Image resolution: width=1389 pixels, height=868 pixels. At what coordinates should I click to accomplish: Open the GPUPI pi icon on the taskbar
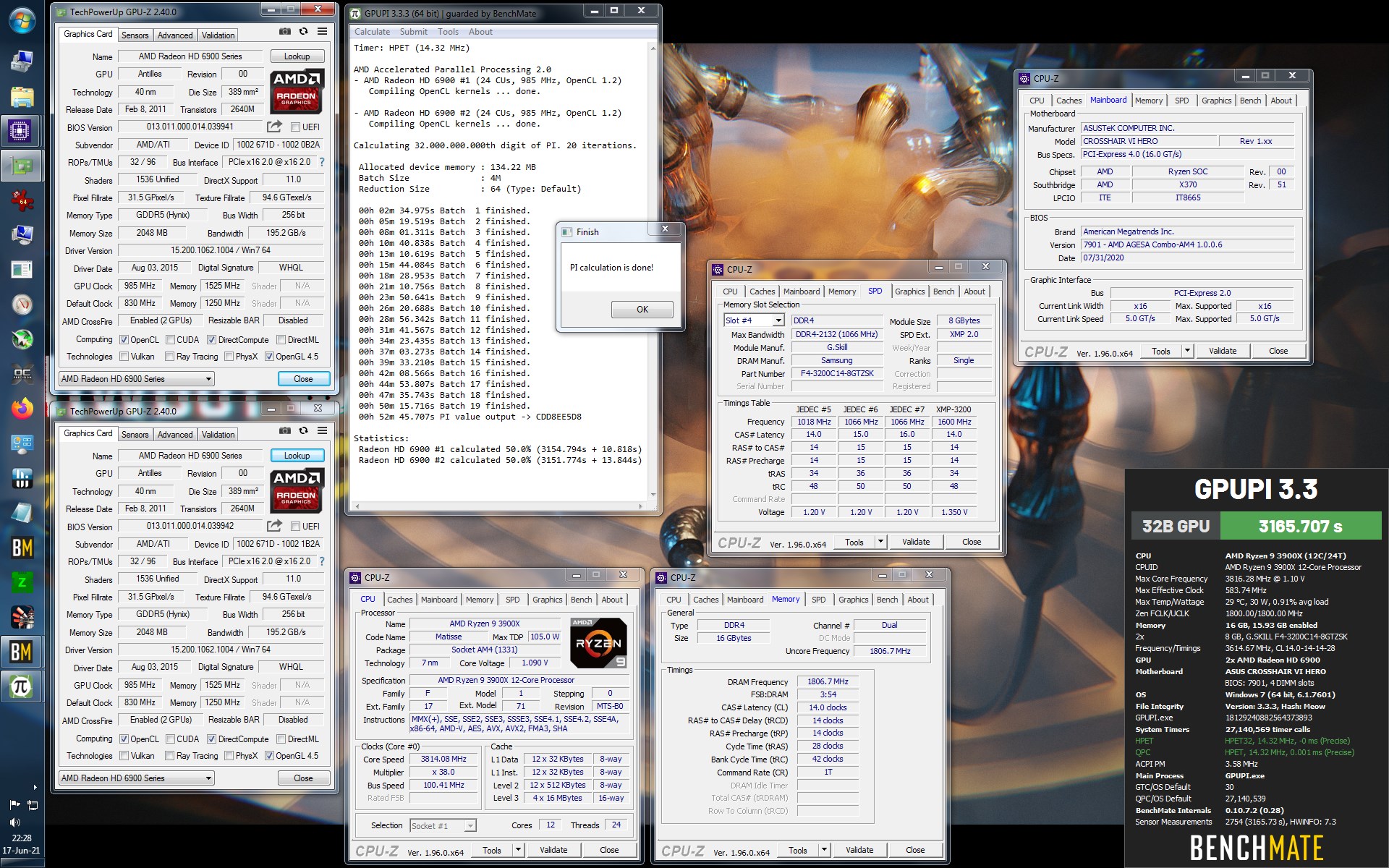[22, 686]
